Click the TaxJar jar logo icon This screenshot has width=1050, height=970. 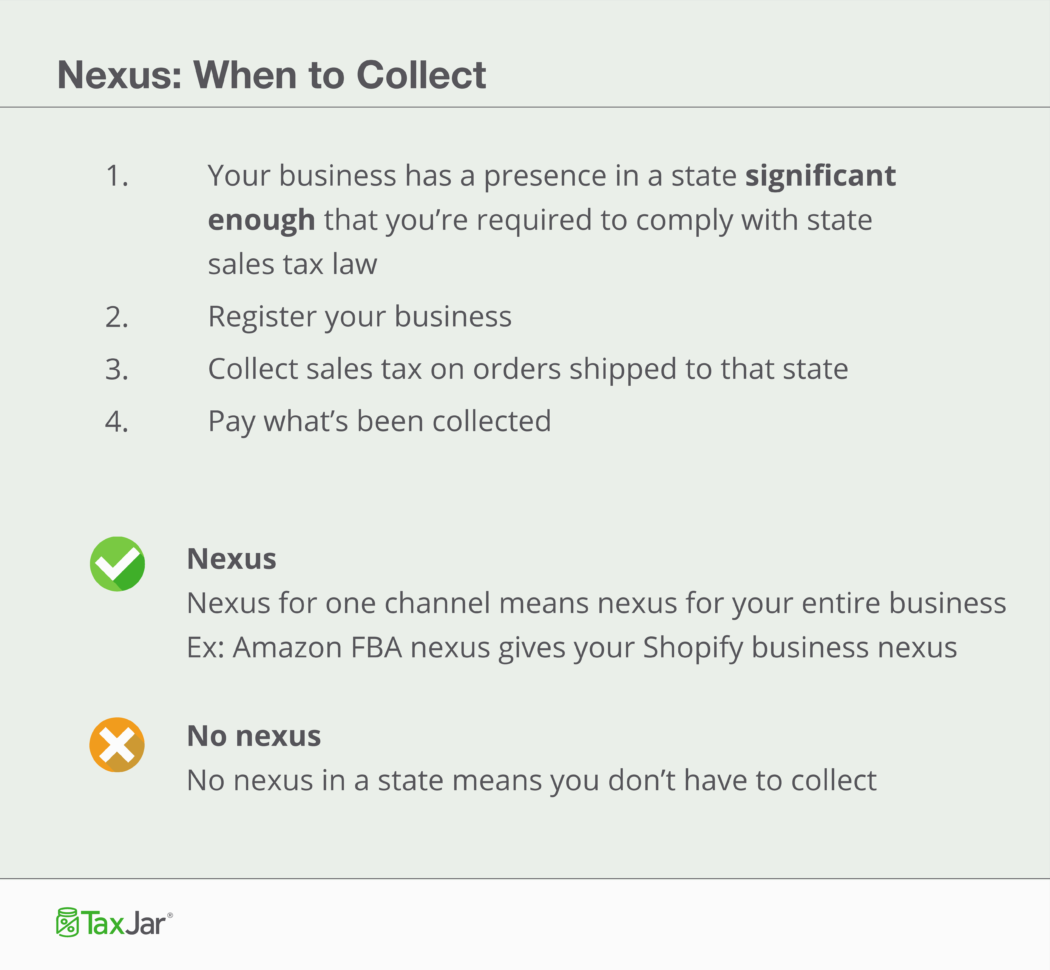68,922
